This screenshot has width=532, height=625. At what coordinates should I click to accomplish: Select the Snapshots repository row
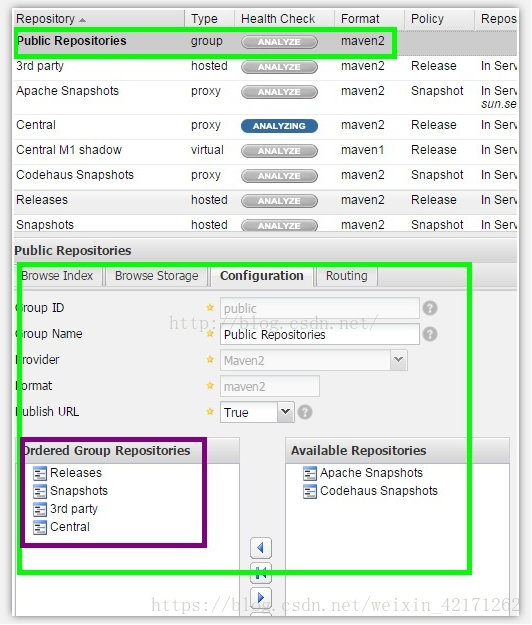pos(265,224)
